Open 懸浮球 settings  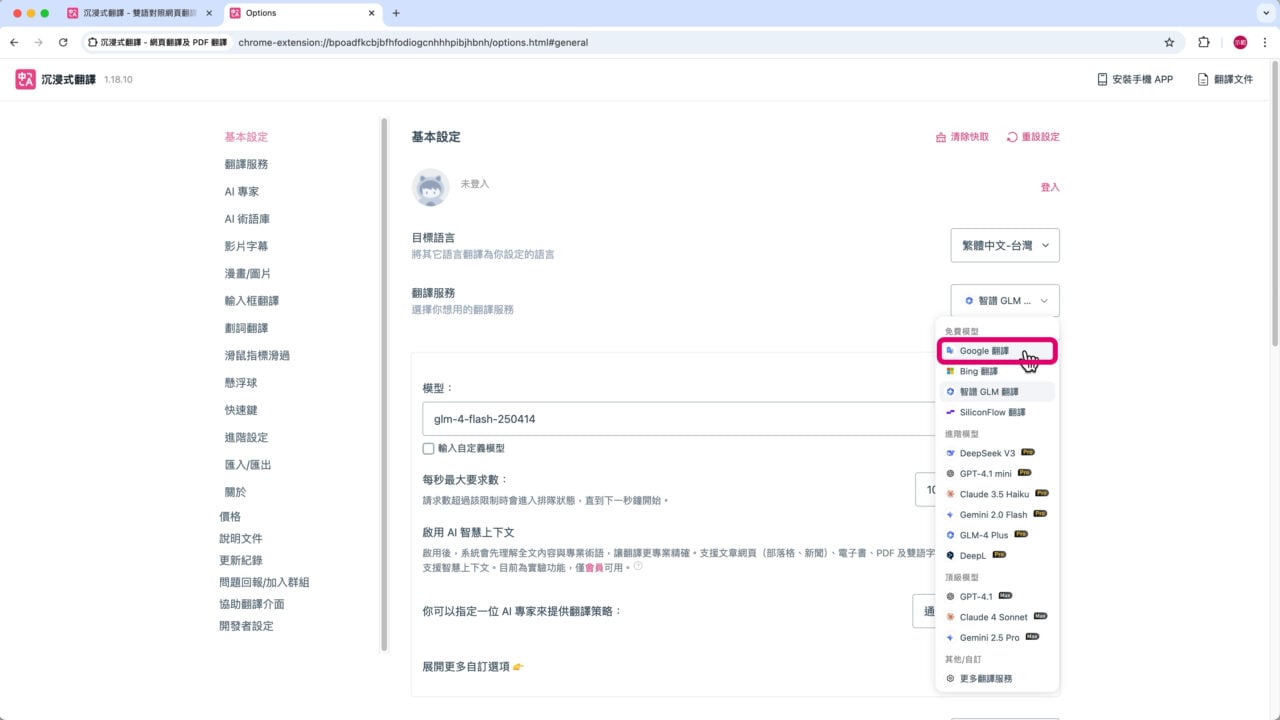click(241, 383)
